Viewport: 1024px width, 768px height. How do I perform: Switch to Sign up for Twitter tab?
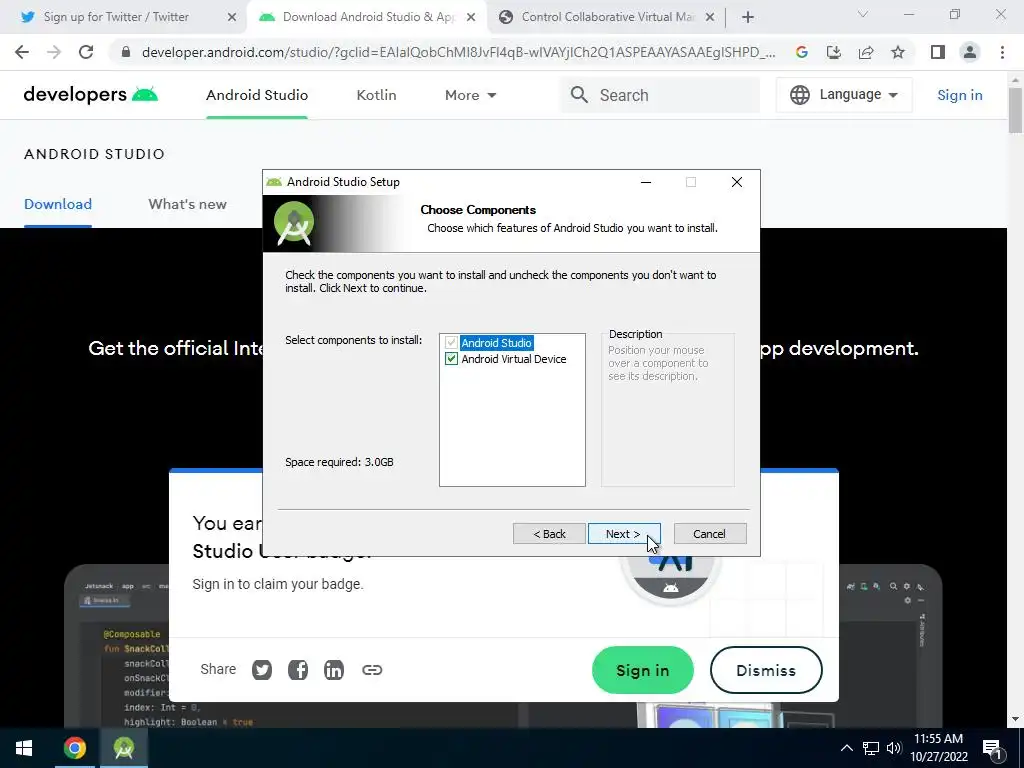point(116,17)
